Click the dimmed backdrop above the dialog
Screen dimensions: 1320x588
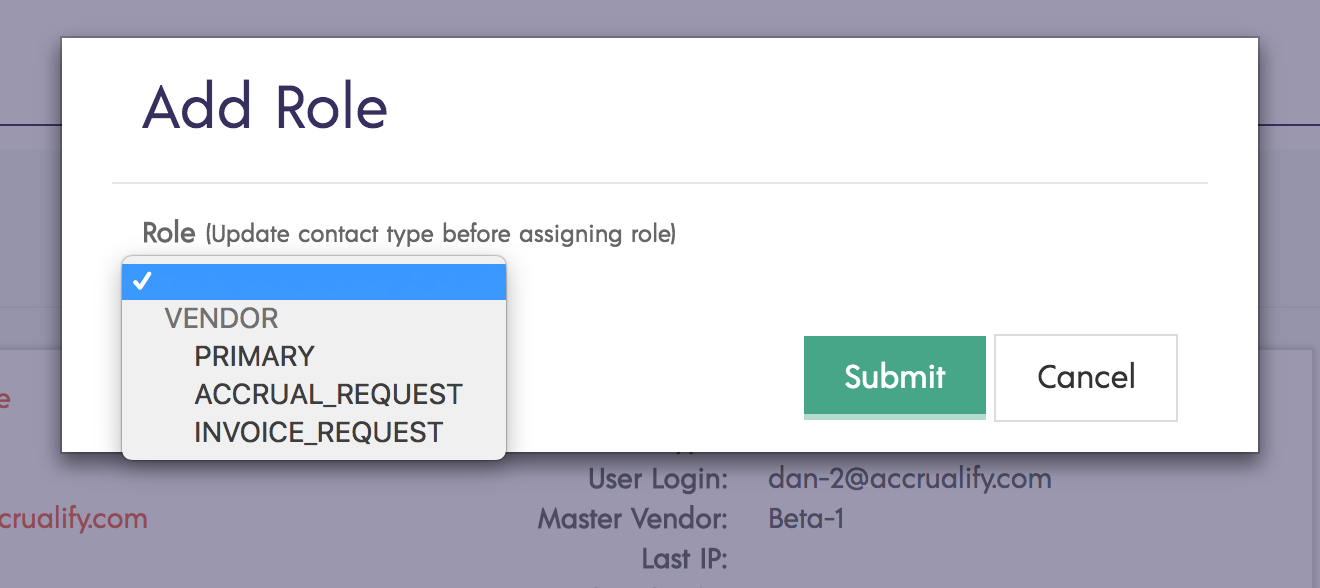660,18
